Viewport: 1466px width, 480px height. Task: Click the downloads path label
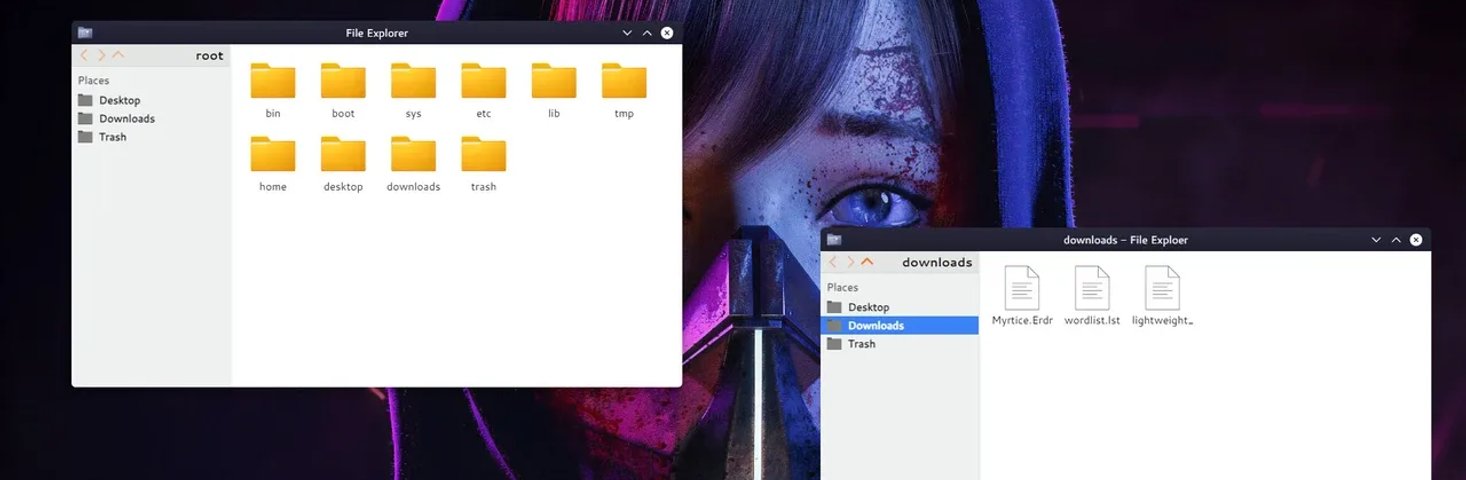coord(937,263)
